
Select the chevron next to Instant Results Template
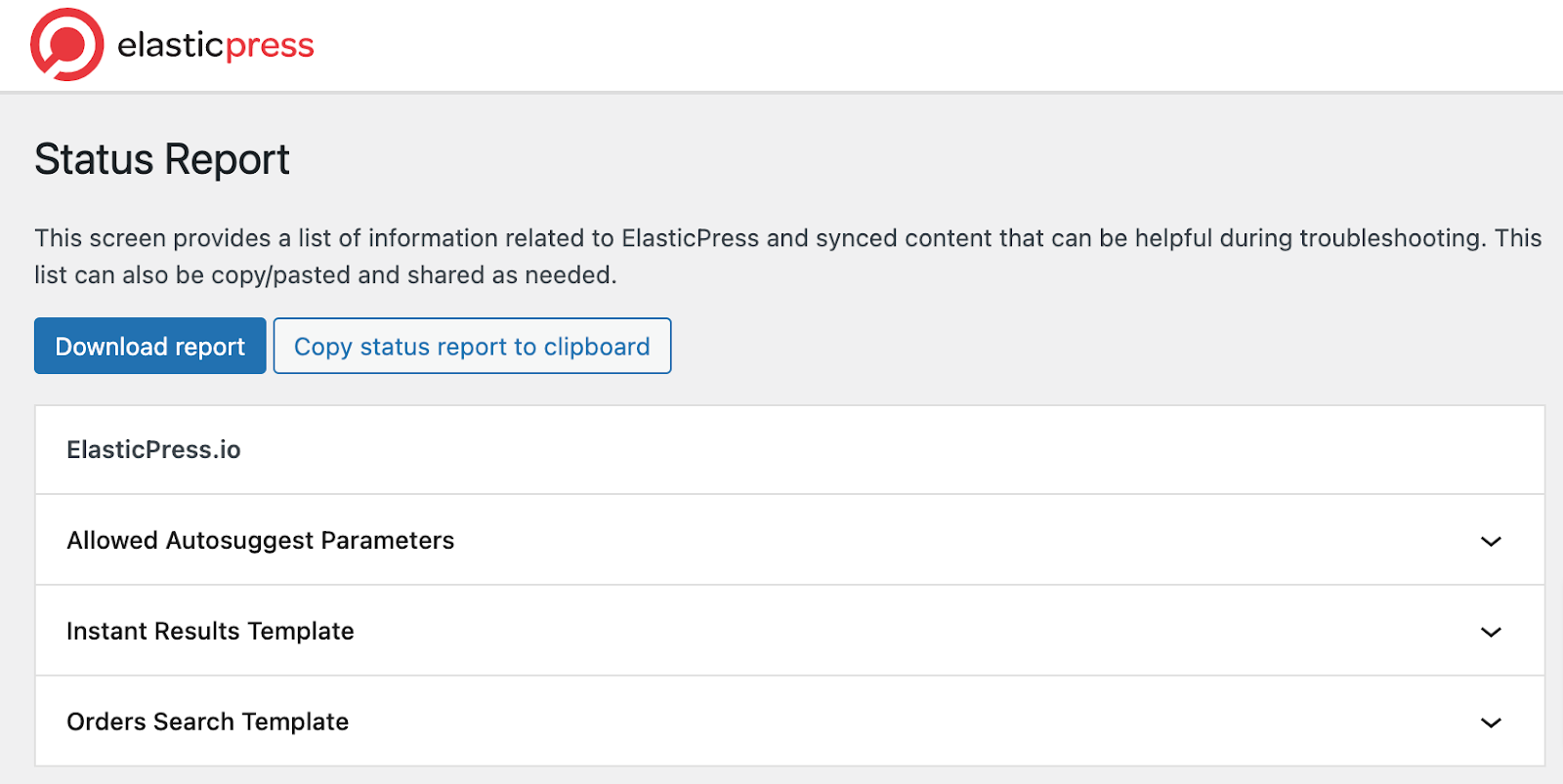[1490, 632]
